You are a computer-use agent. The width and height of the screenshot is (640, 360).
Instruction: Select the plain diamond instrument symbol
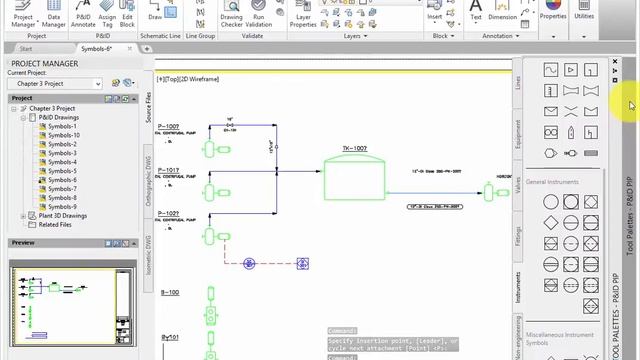click(551, 223)
